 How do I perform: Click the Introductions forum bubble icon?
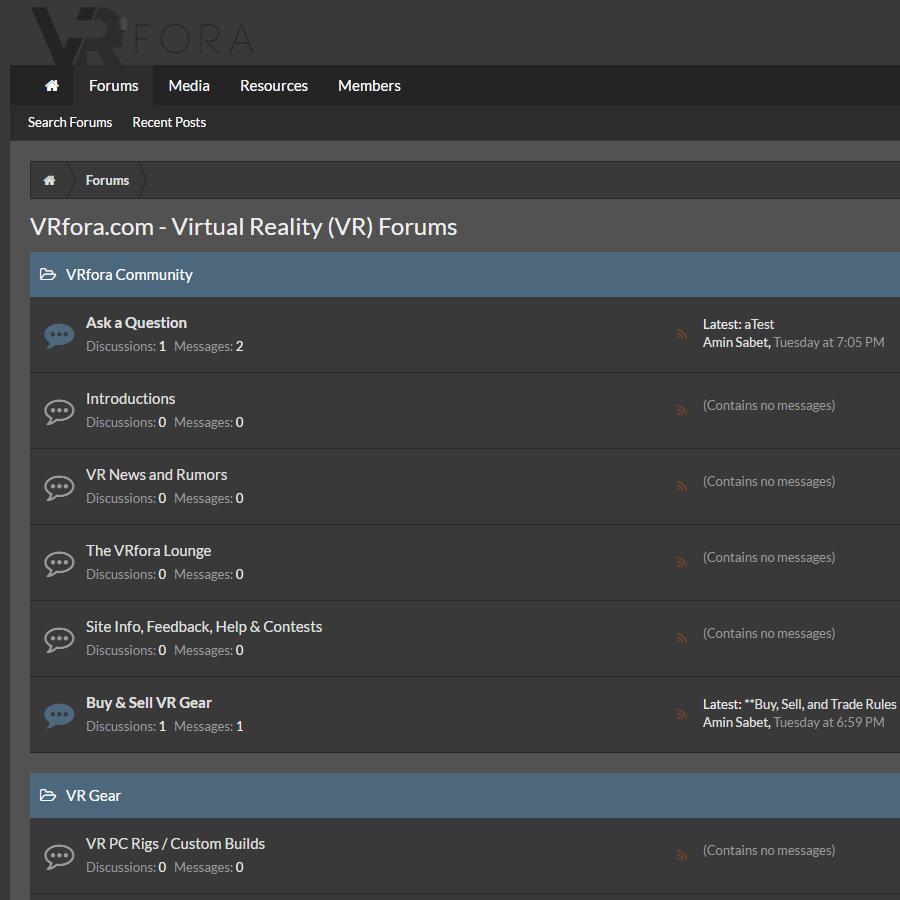point(59,411)
